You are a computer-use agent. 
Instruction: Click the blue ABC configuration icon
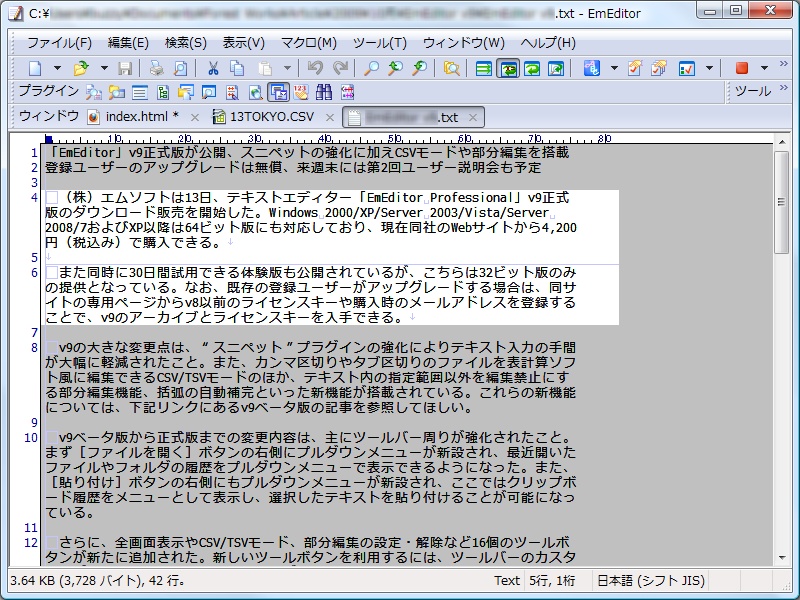591,68
